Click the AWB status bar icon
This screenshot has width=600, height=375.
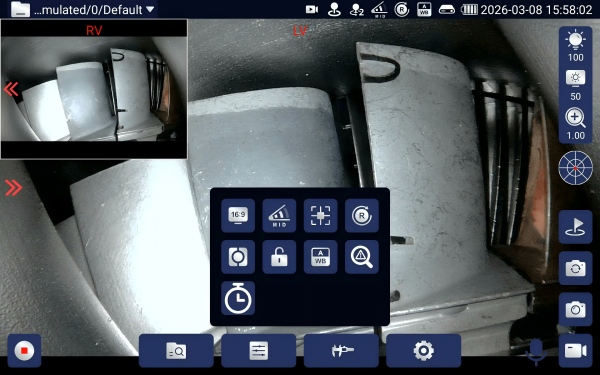(x=424, y=10)
